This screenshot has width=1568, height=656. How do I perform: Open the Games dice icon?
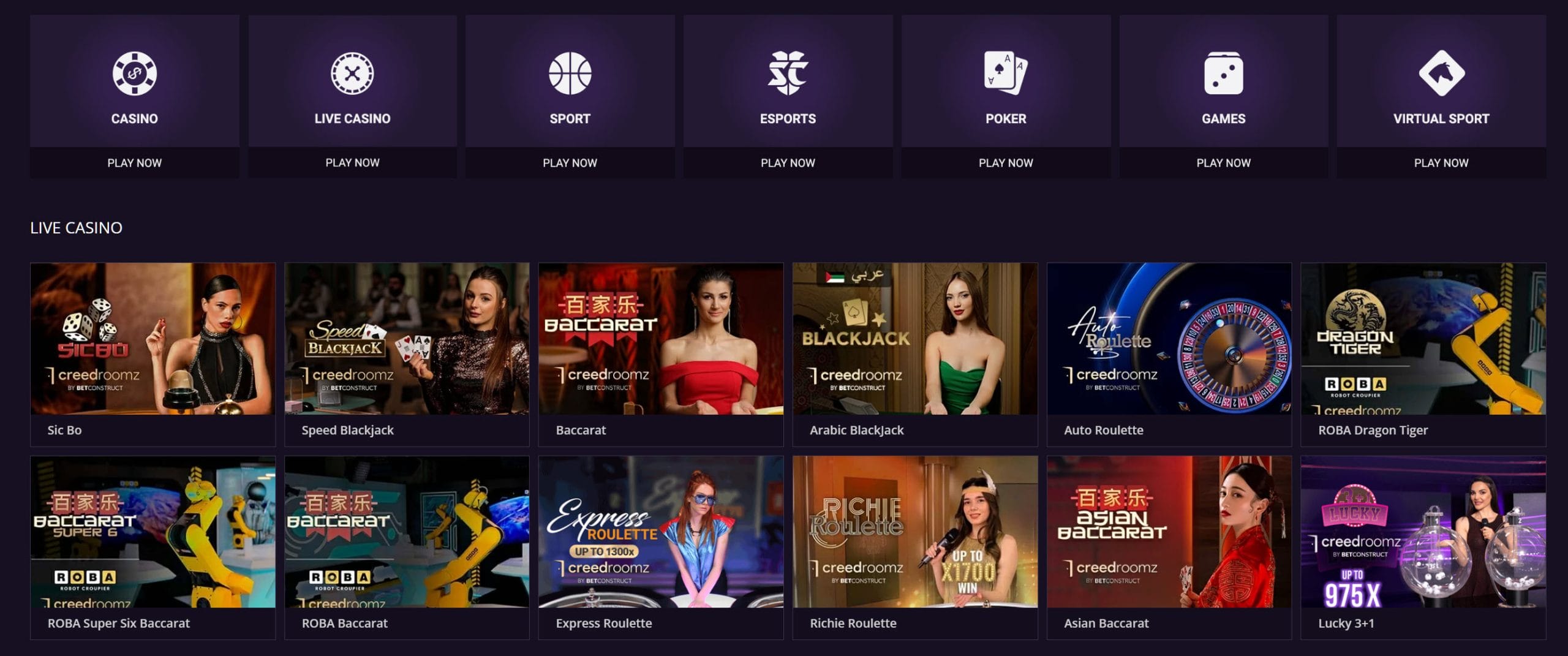(x=1223, y=74)
